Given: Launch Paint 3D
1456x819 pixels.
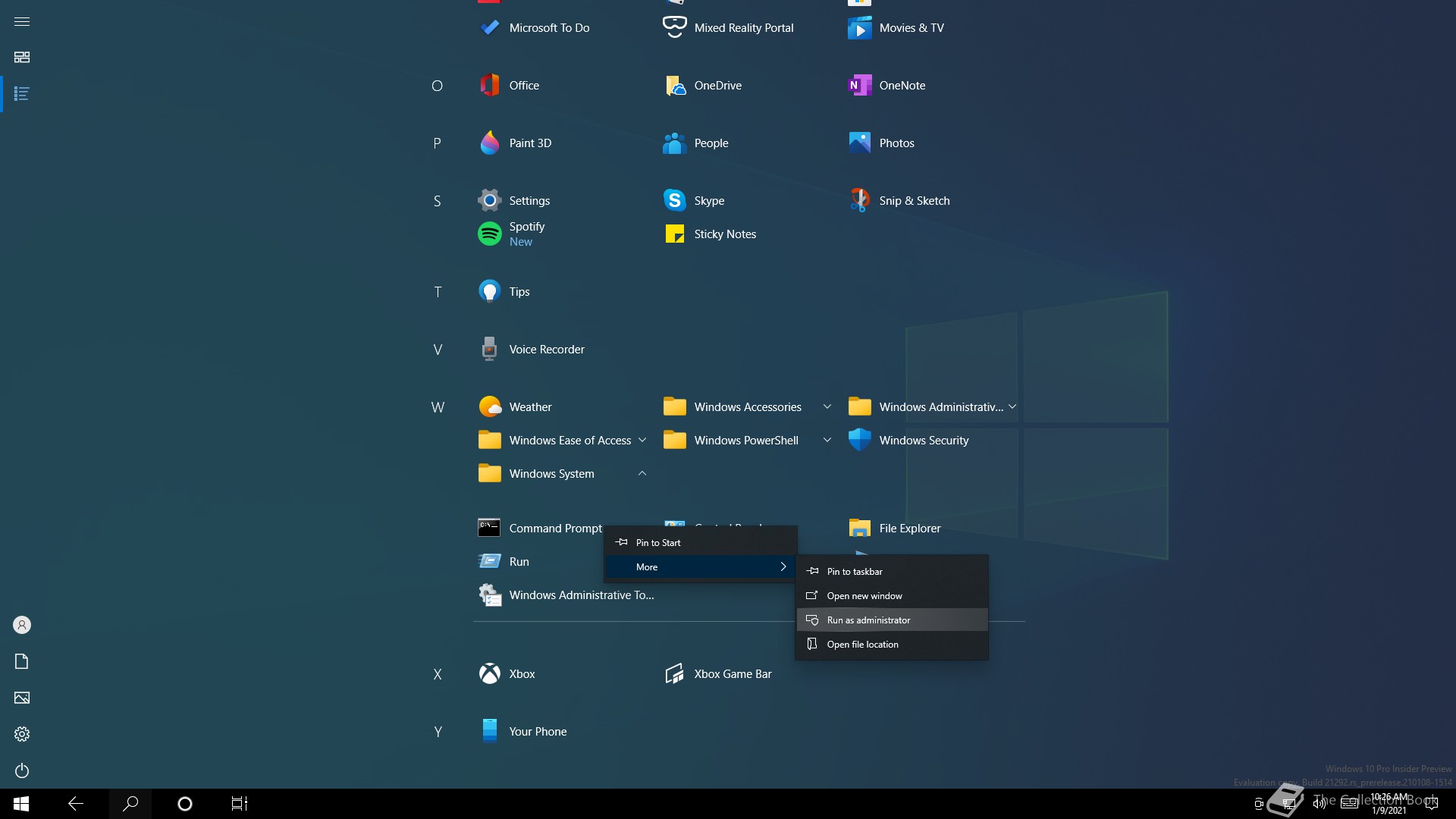Looking at the screenshot, I should click(x=516, y=143).
